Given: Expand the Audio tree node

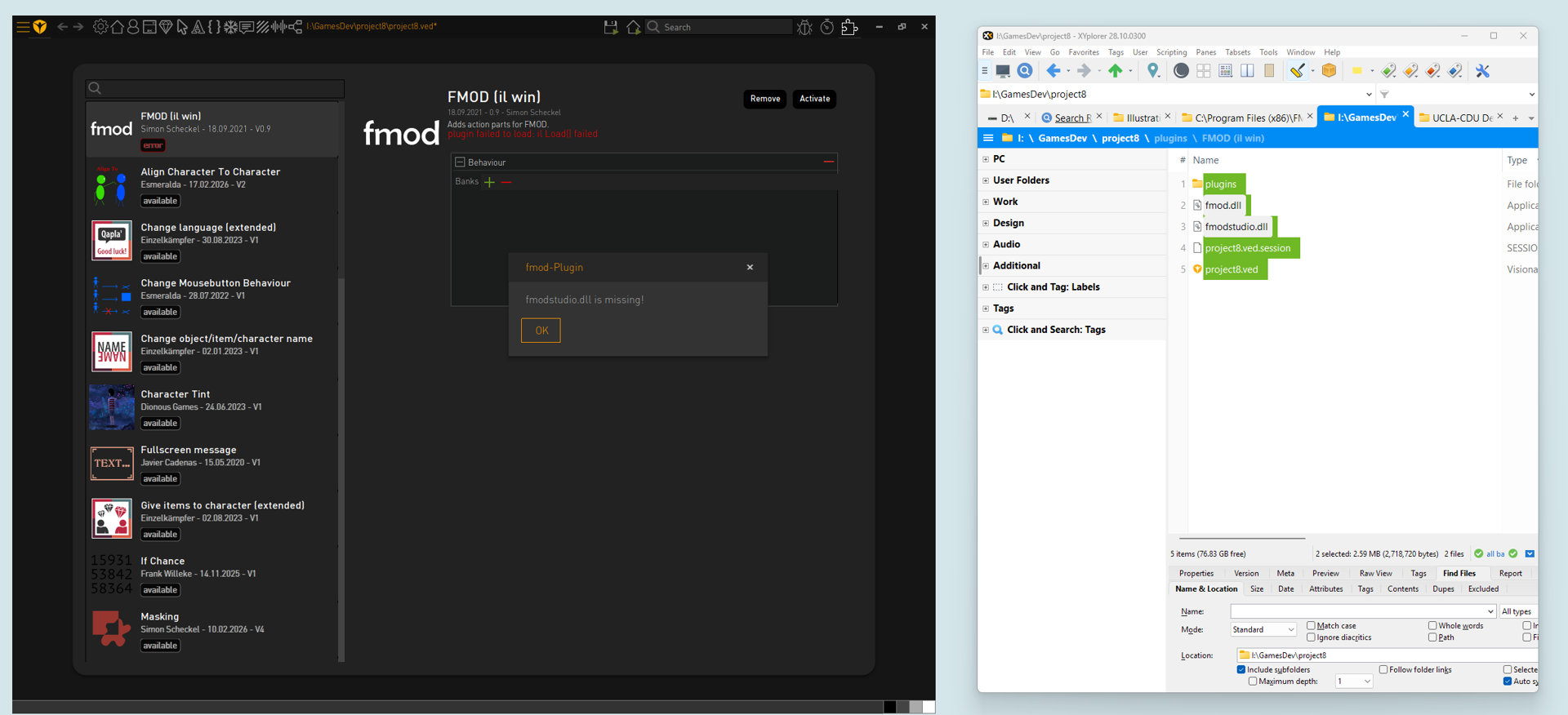Looking at the screenshot, I should 986,244.
